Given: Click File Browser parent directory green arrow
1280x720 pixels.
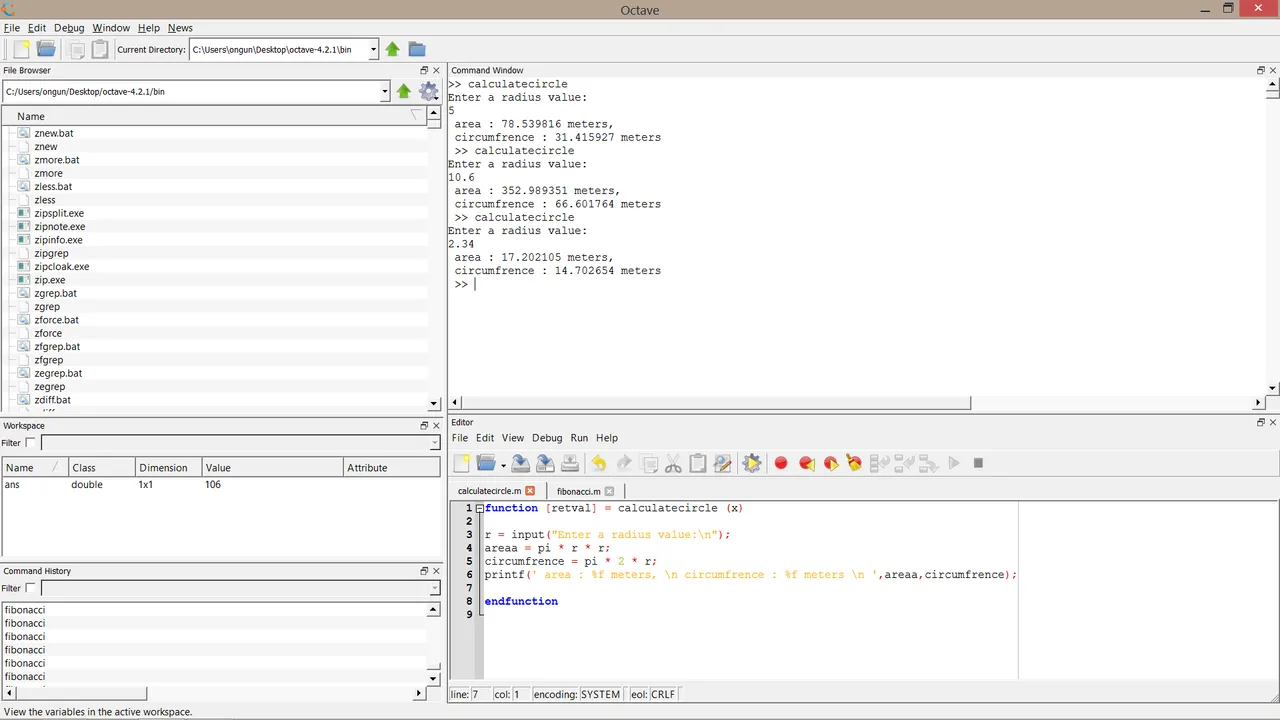Looking at the screenshot, I should (404, 91).
